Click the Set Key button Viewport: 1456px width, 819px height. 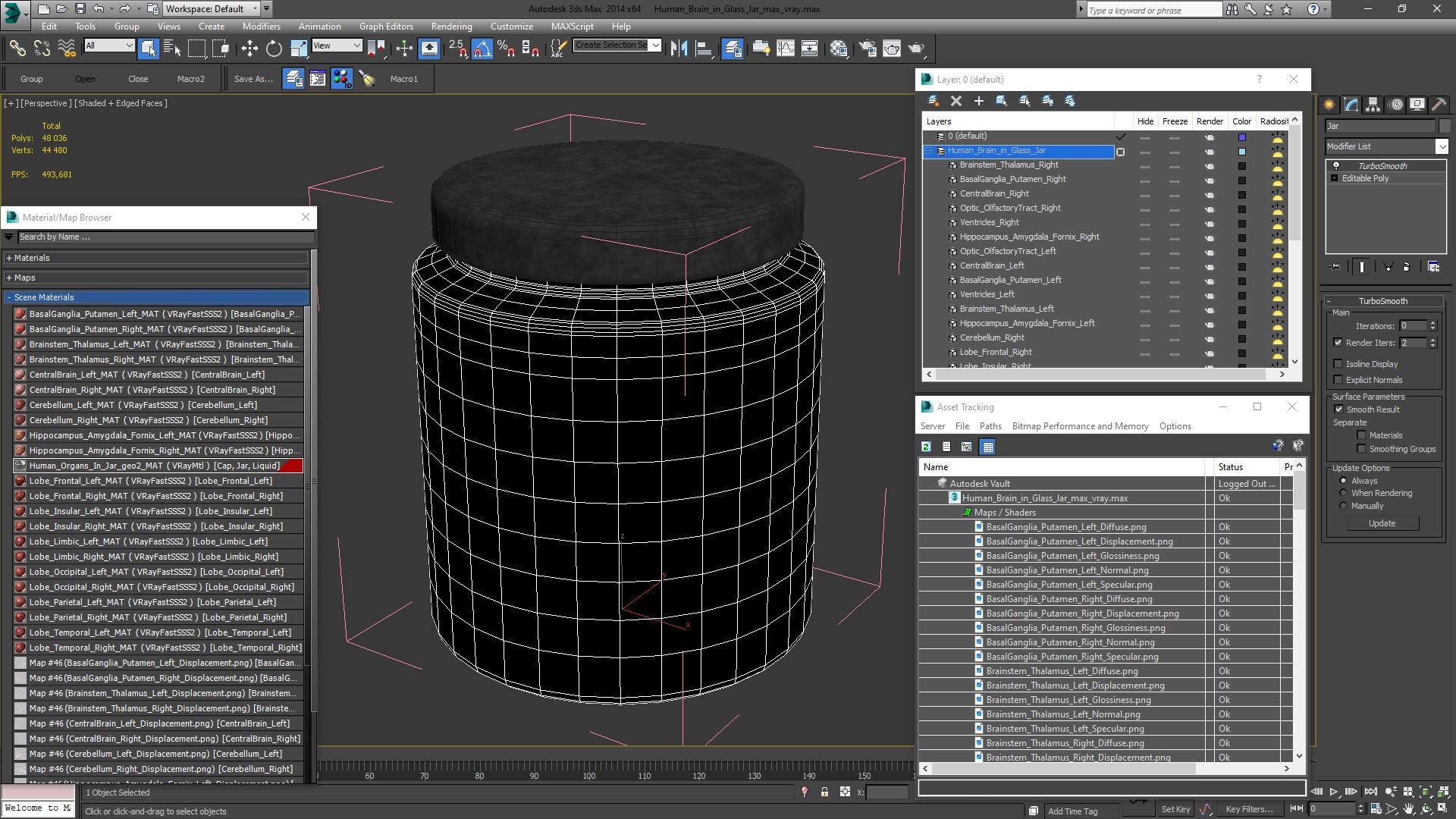click(x=1175, y=809)
